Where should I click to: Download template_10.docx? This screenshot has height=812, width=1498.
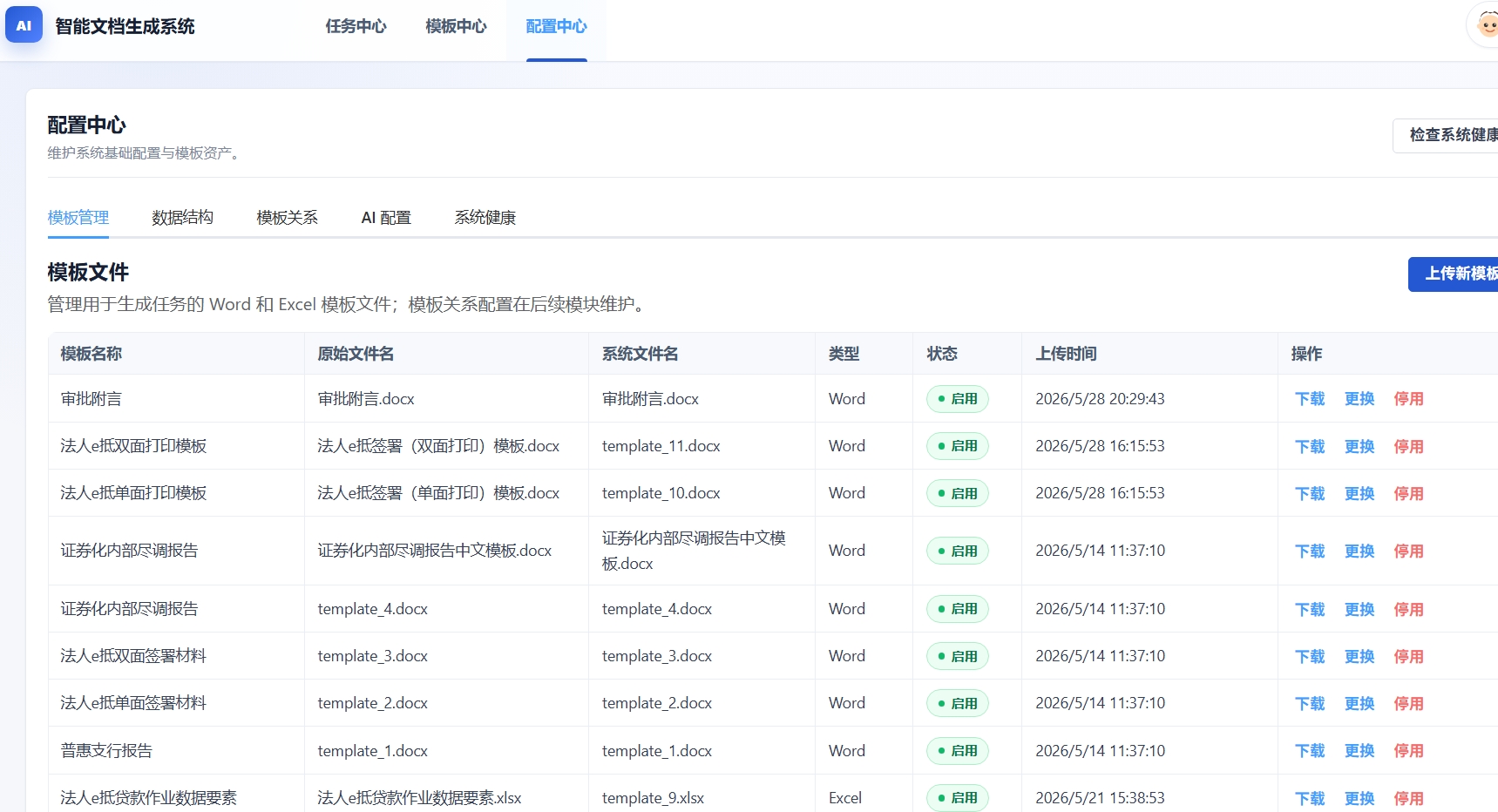point(1310,493)
